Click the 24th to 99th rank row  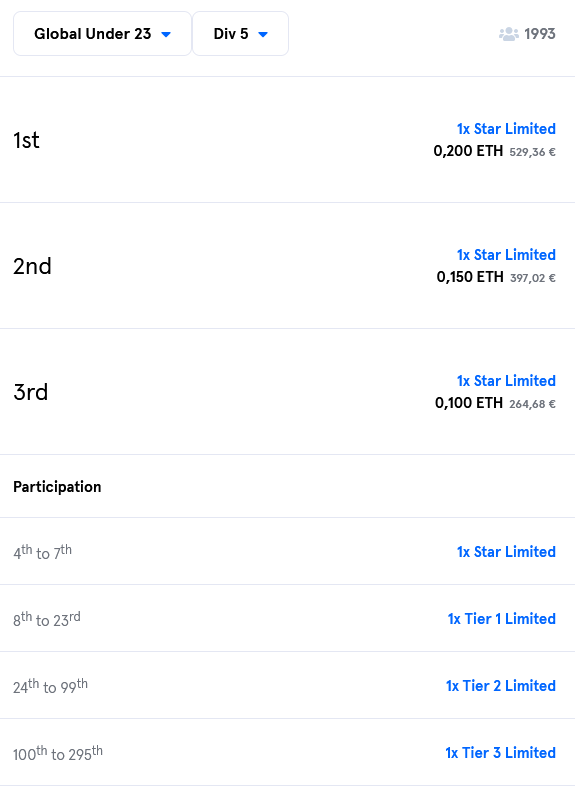click(288, 685)
